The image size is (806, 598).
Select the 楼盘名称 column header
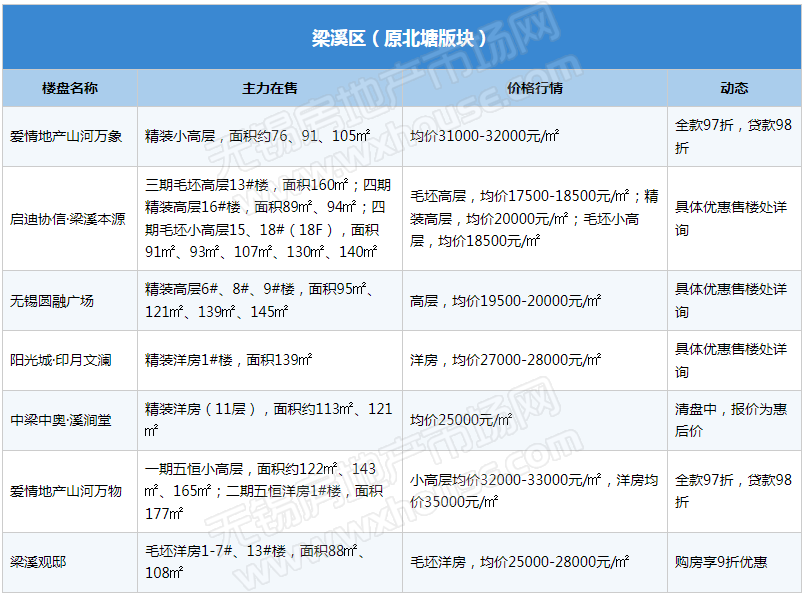(x=70, y=88)
